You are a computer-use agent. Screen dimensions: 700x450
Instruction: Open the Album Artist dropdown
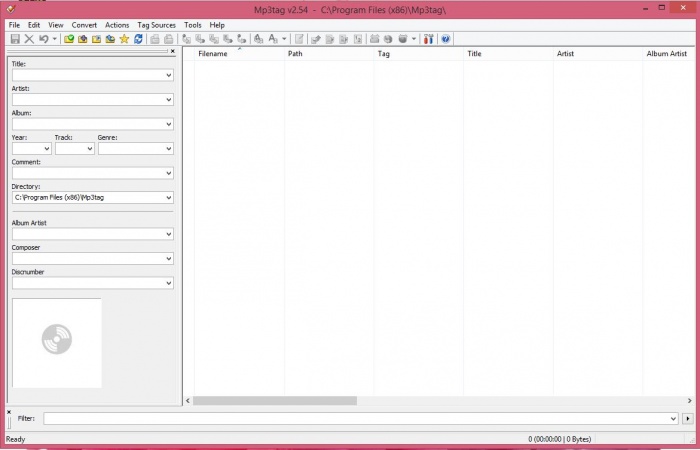tap(168, 234)
